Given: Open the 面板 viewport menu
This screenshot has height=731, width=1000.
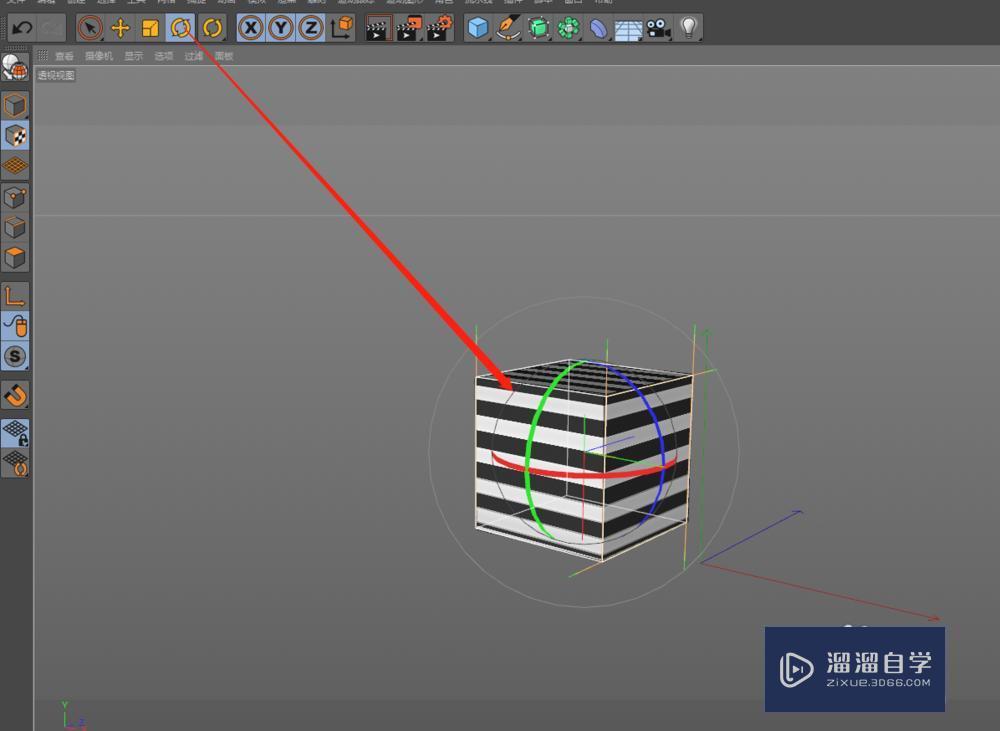Looking at the screenshot, I should (224, 56).
